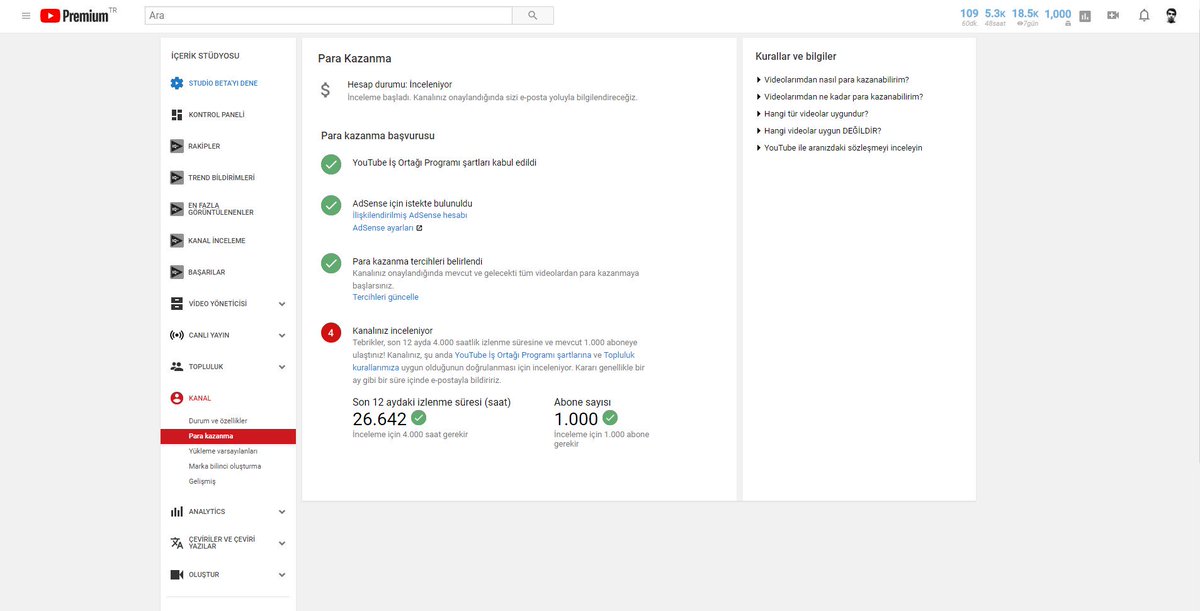
Task: Click the translation icon in sidebar
Action: tap(177, 543)
